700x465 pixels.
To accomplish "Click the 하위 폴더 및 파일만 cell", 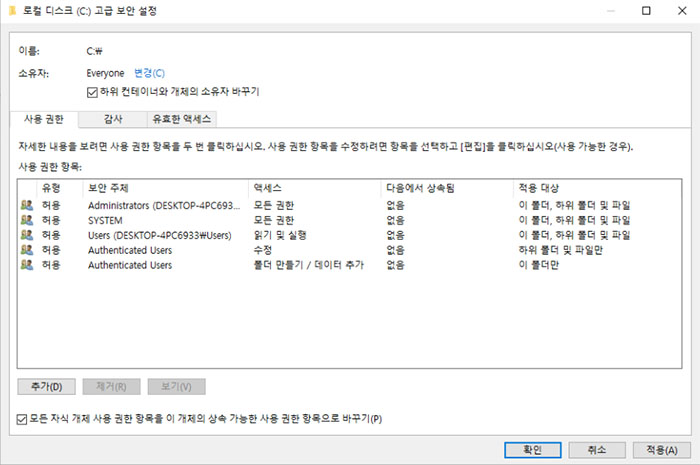I will (560, 250).
